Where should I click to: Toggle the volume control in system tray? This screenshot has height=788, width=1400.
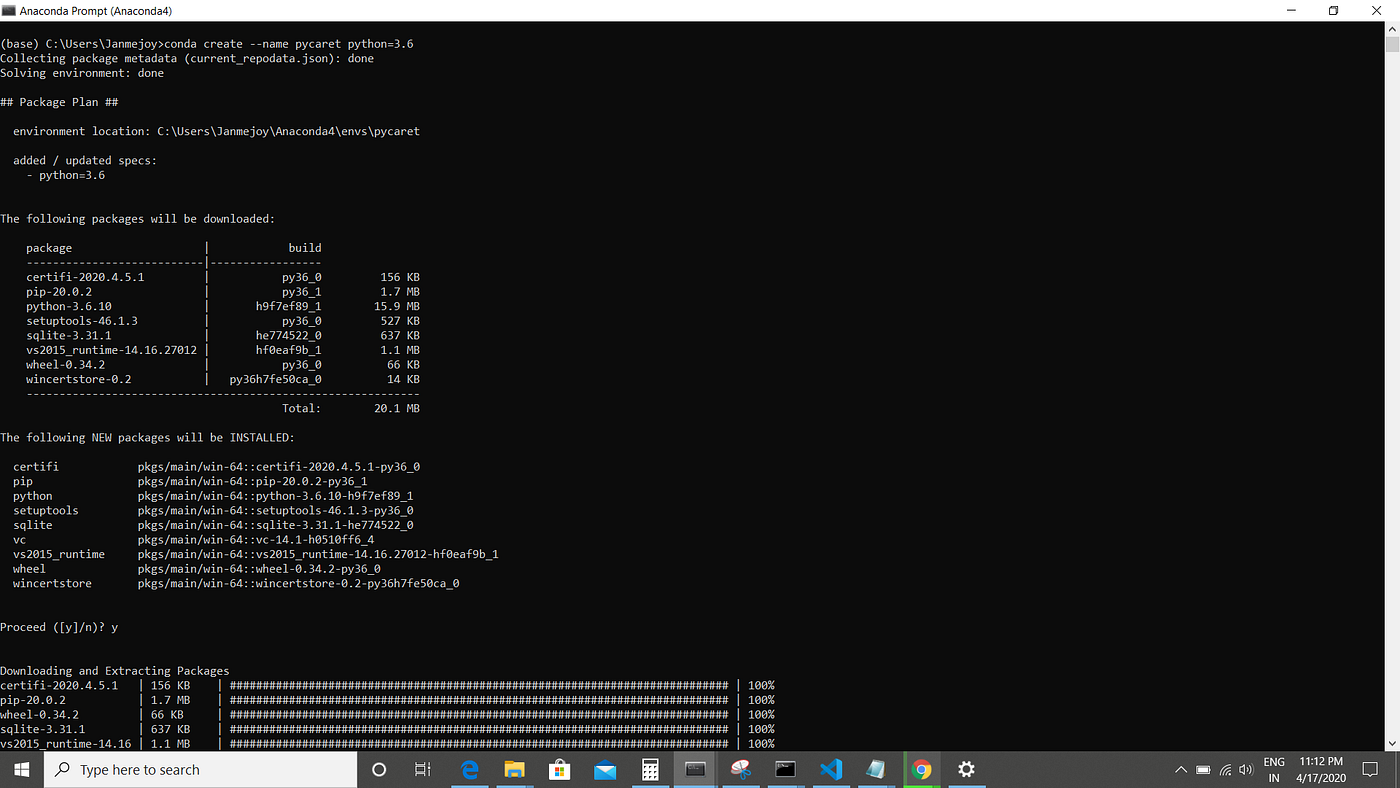pos(1246,770)
